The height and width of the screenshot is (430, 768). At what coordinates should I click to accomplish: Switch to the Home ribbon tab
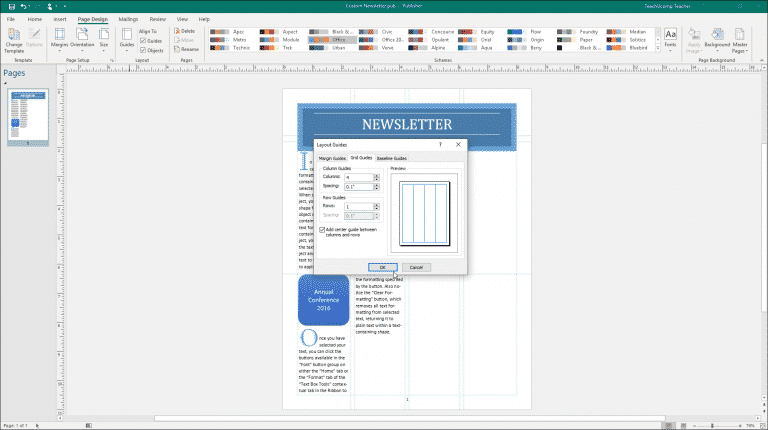34,19
